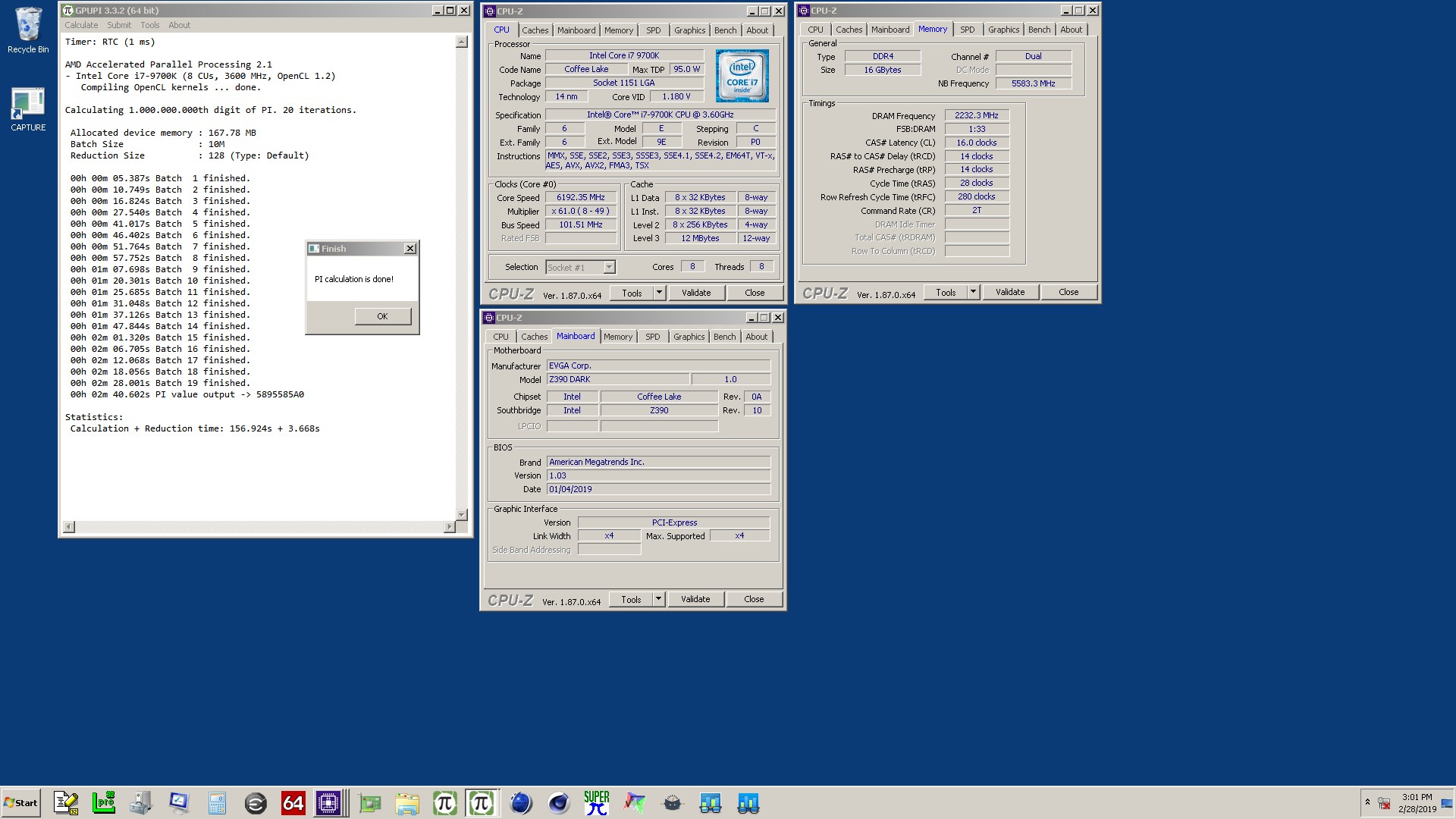Open the red AIDA64 taskbar icon
The width and height of the screenshot is (1456, 819).
293,803
